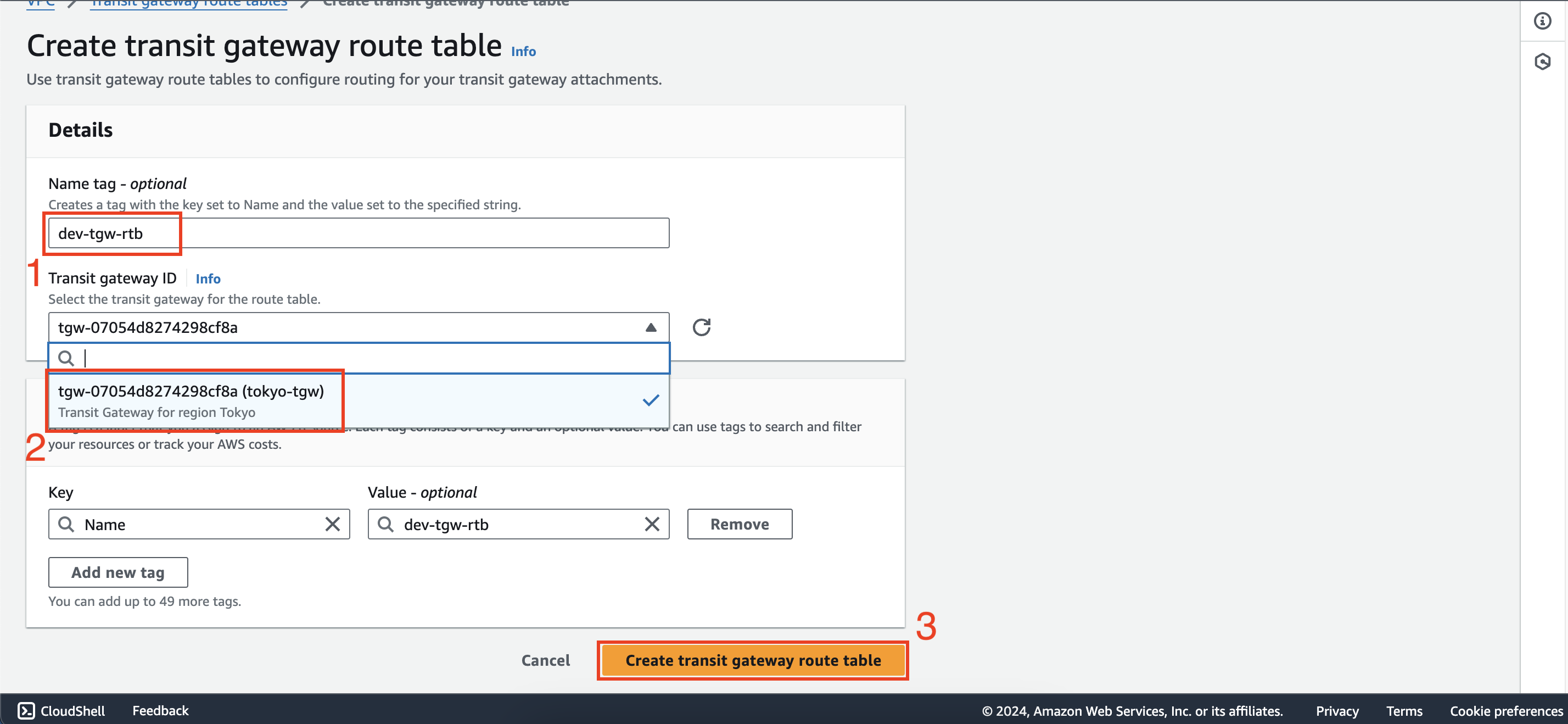Screen dimensions: 1568x724
Task: Click the Info link next to page title
Action: coord(522,51)
